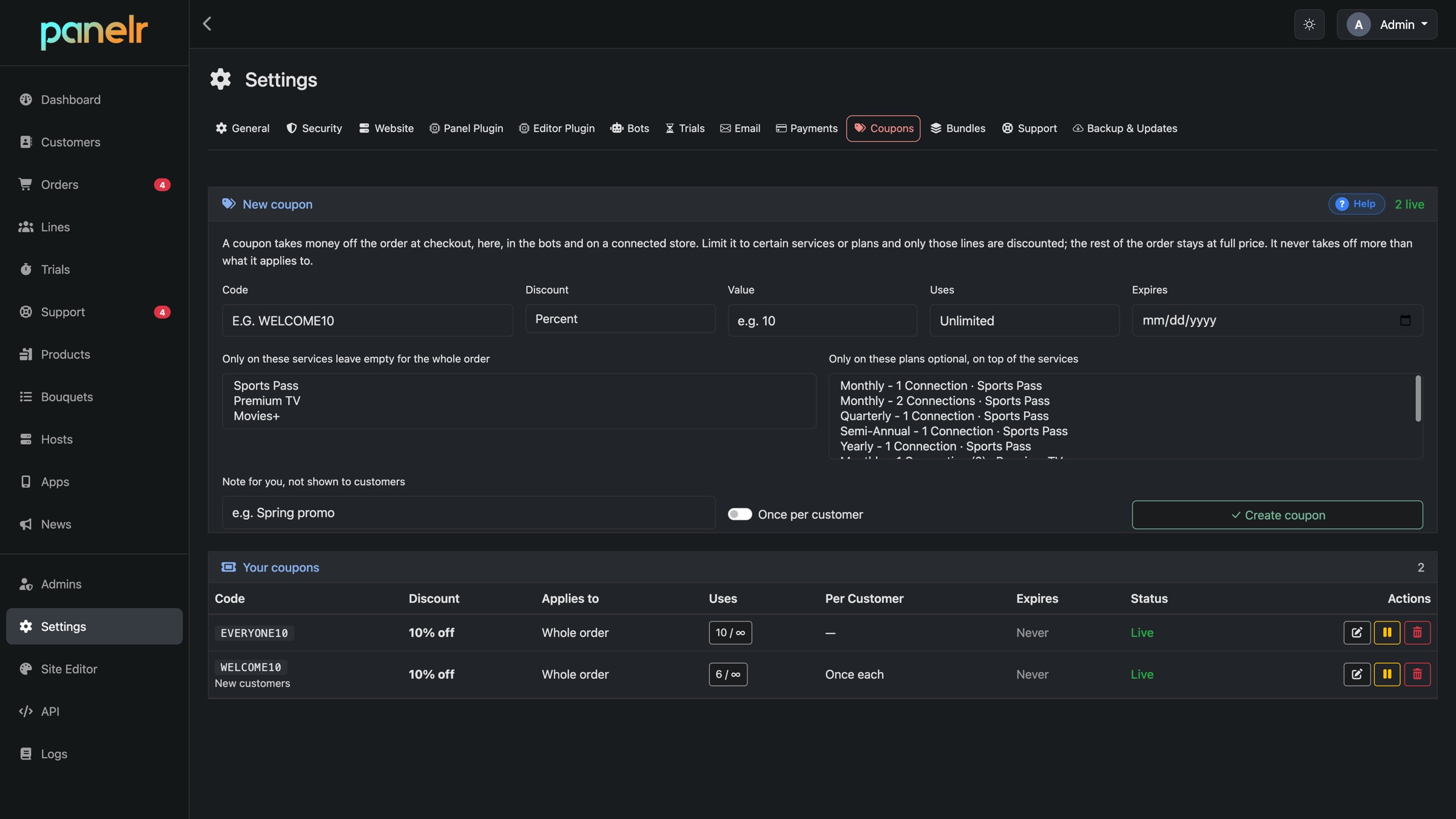Toggle Once per customer switch

740,514
